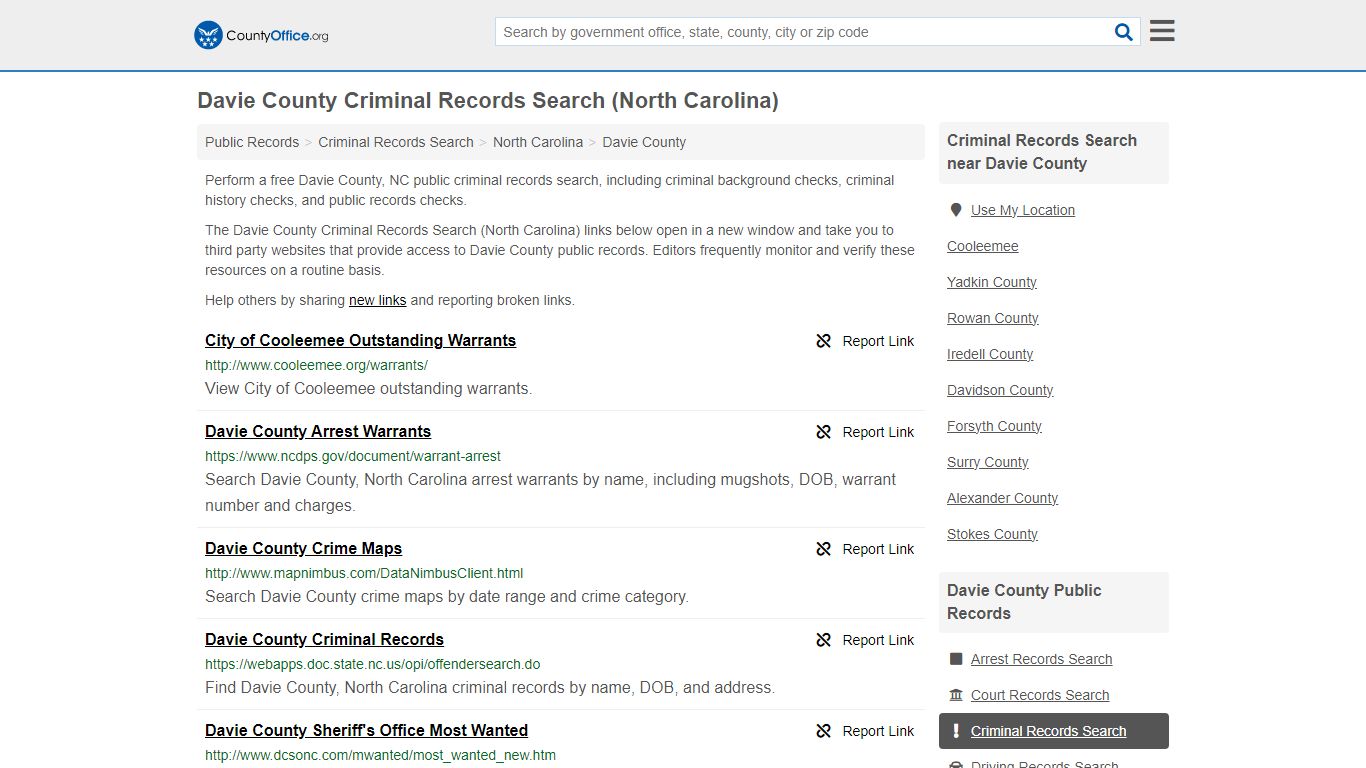
Task: Go to Stokes County nearby search
Action: click(x=992, y=534)
